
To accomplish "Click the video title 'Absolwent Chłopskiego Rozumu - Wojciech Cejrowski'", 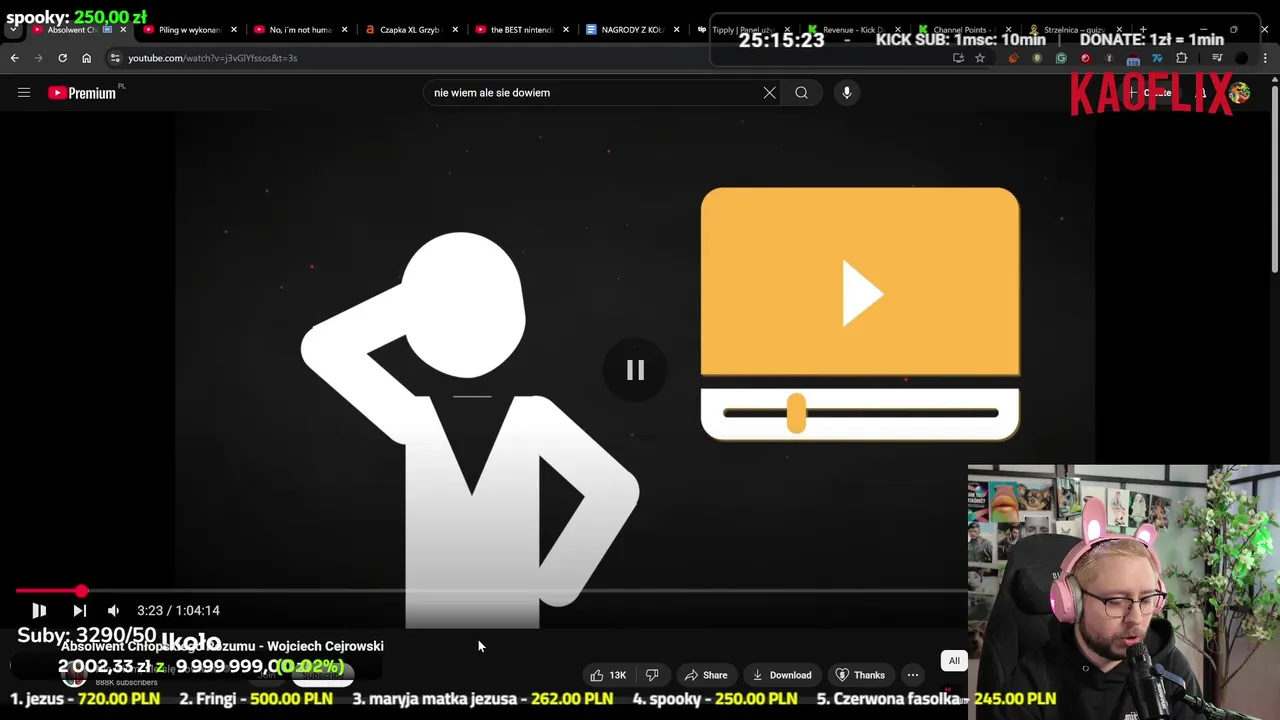I will 222,646.
